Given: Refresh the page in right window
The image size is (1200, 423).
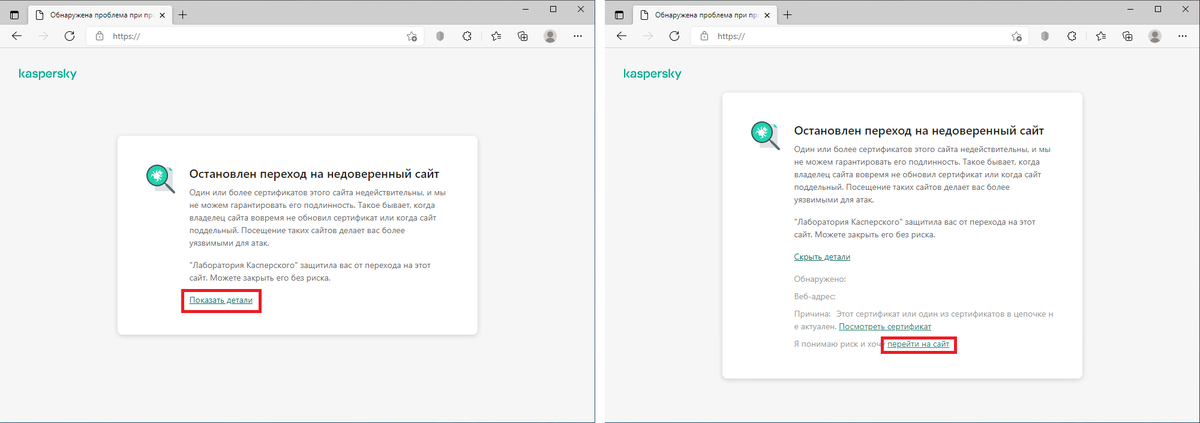Looking at the screenshot, I should pos(673,36).
